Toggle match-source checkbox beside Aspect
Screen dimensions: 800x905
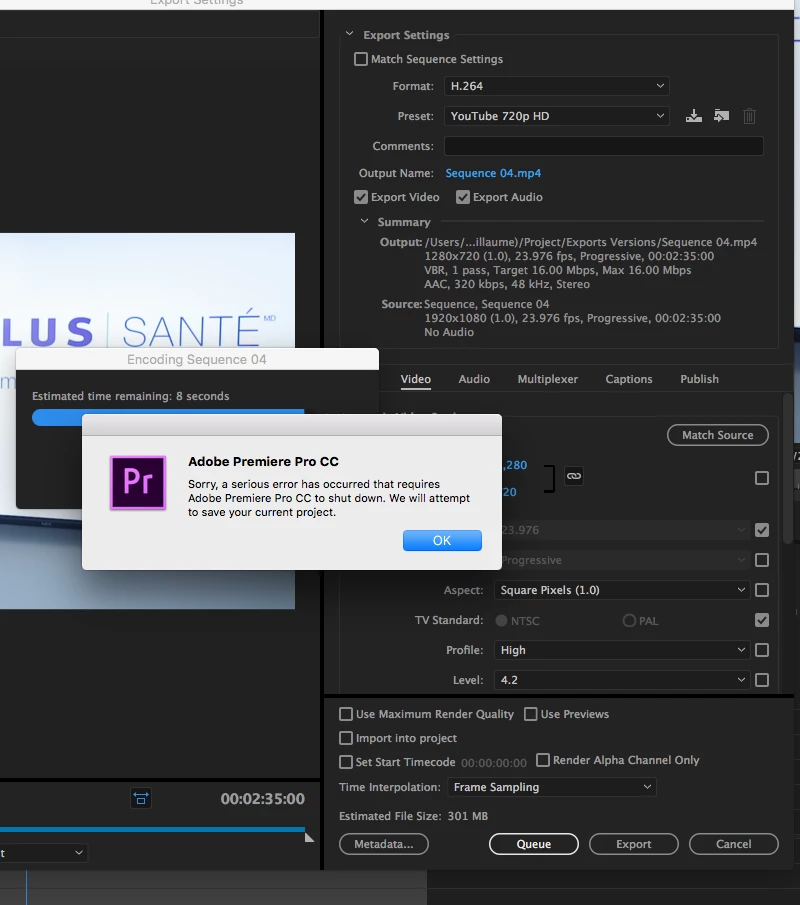(762, 590)
